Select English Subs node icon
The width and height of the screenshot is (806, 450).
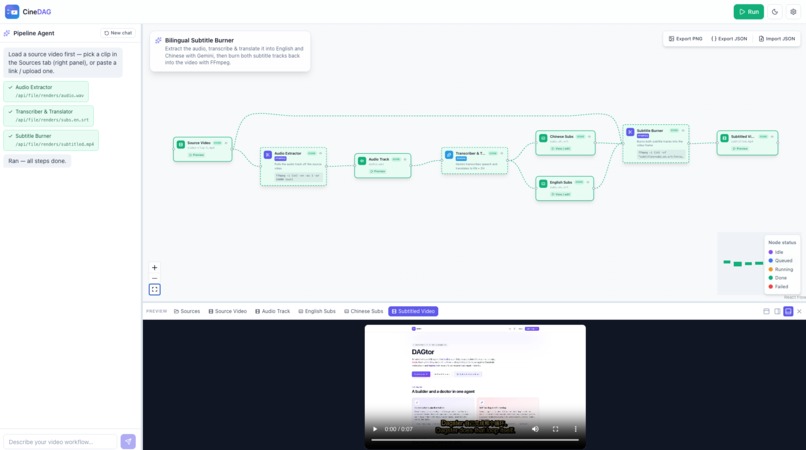coord(543,184)
